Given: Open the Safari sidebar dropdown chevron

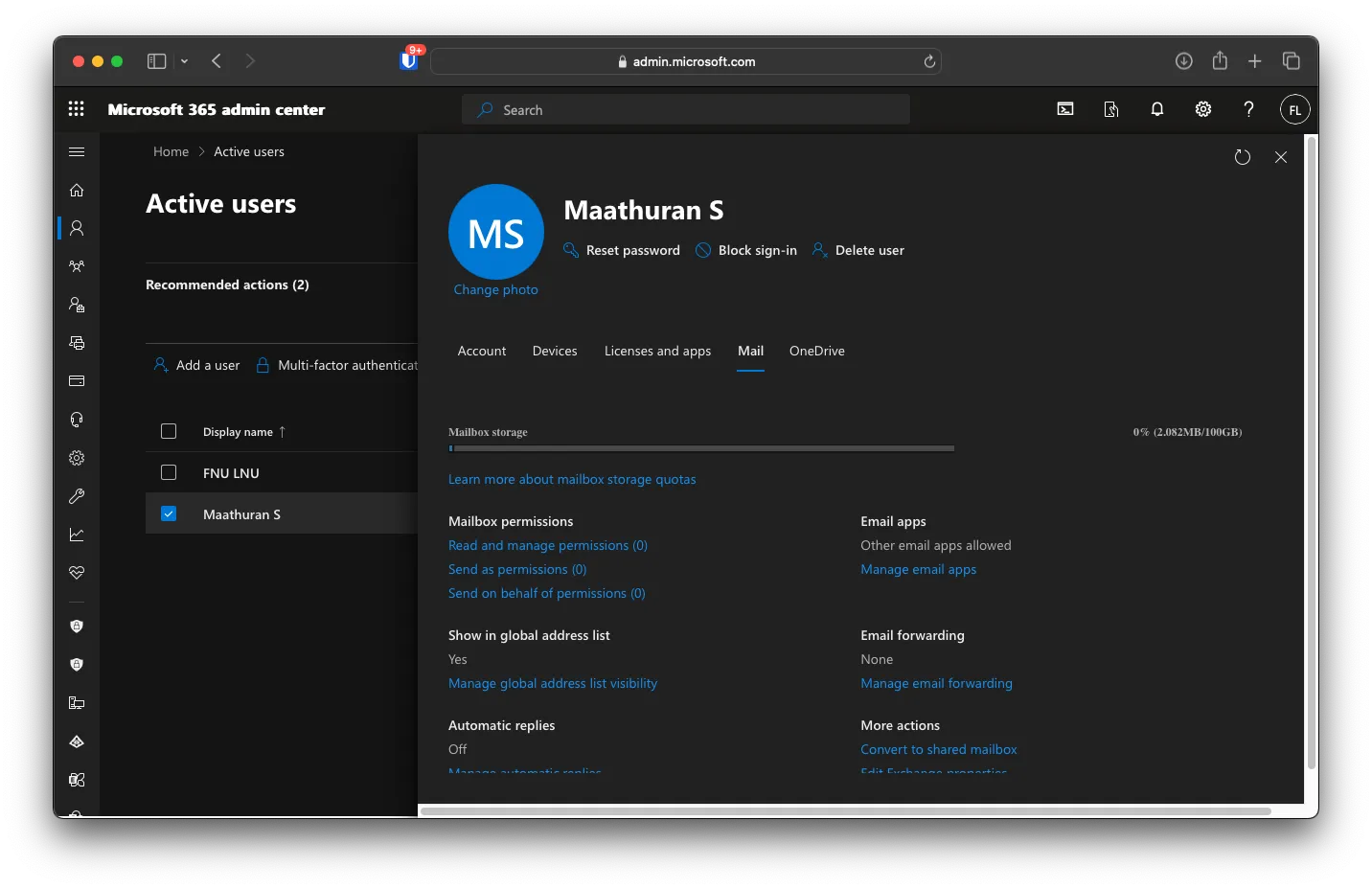Looking at the screenshot, I should 184,61.
